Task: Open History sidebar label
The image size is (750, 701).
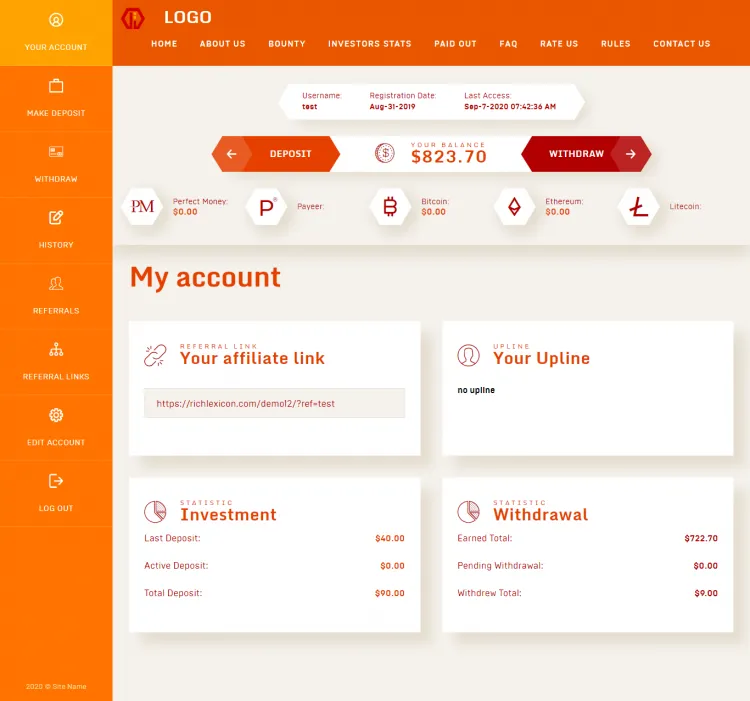Action: [x=56, y=245]
